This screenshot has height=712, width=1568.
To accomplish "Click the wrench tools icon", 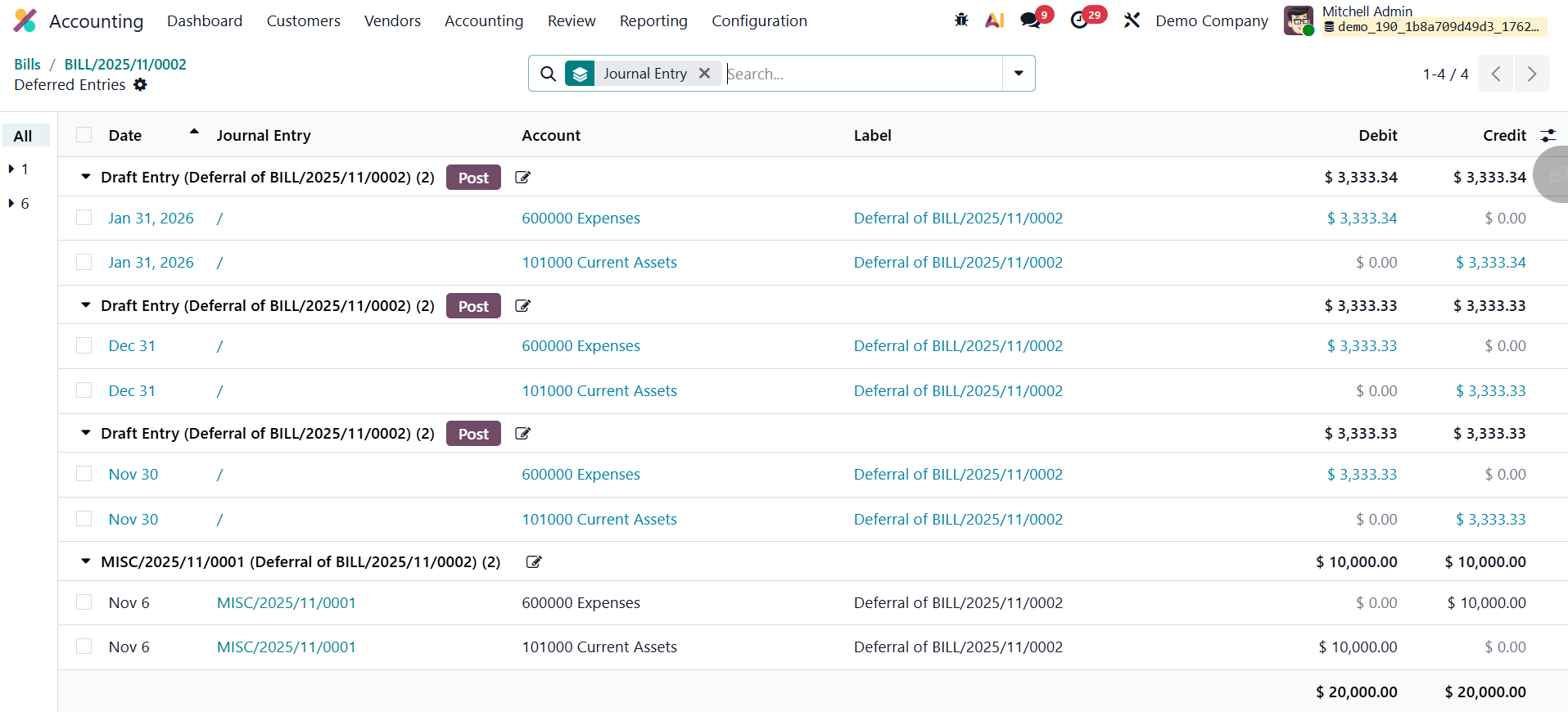I will [1132, 20].
